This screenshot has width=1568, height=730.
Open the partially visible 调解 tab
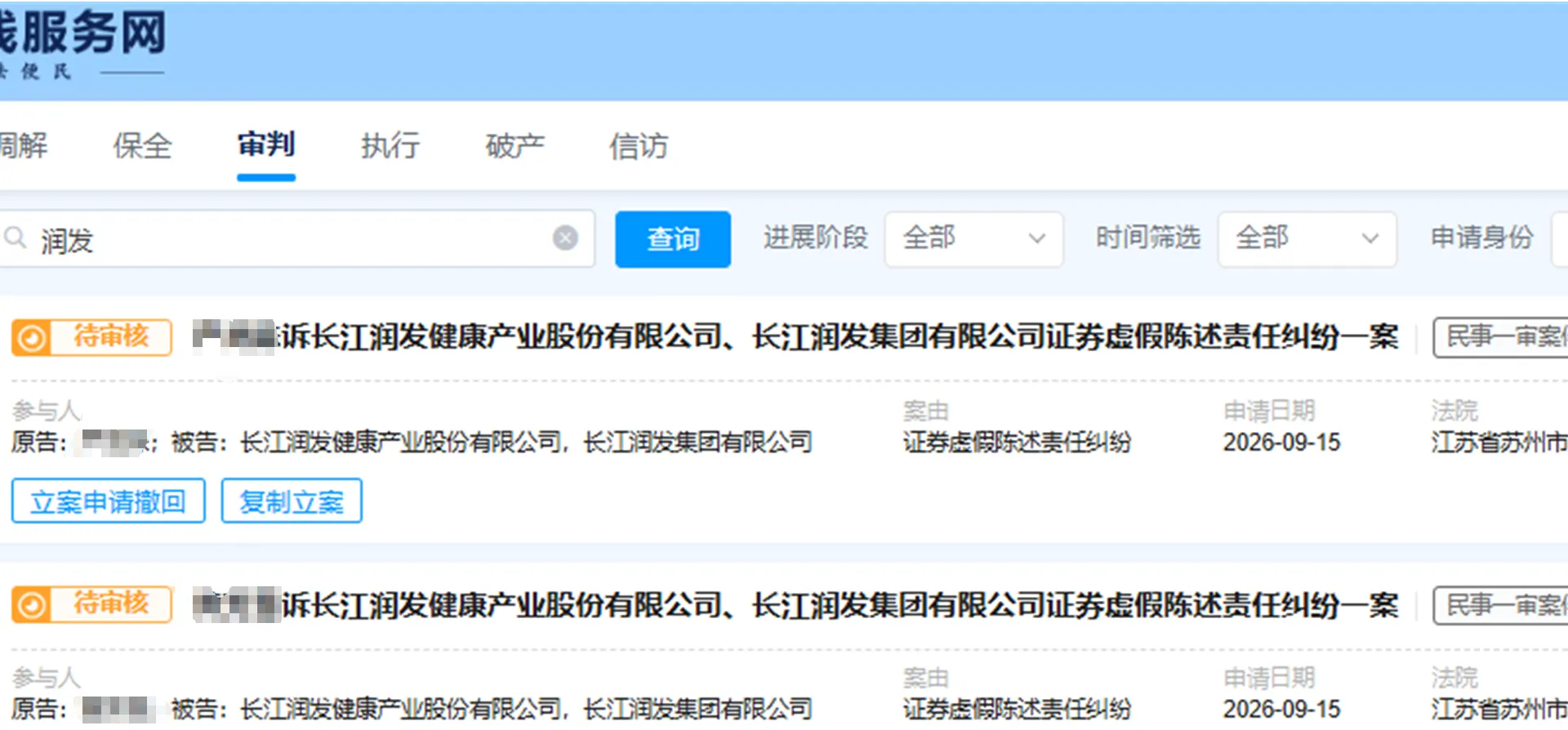coord(24,146)
